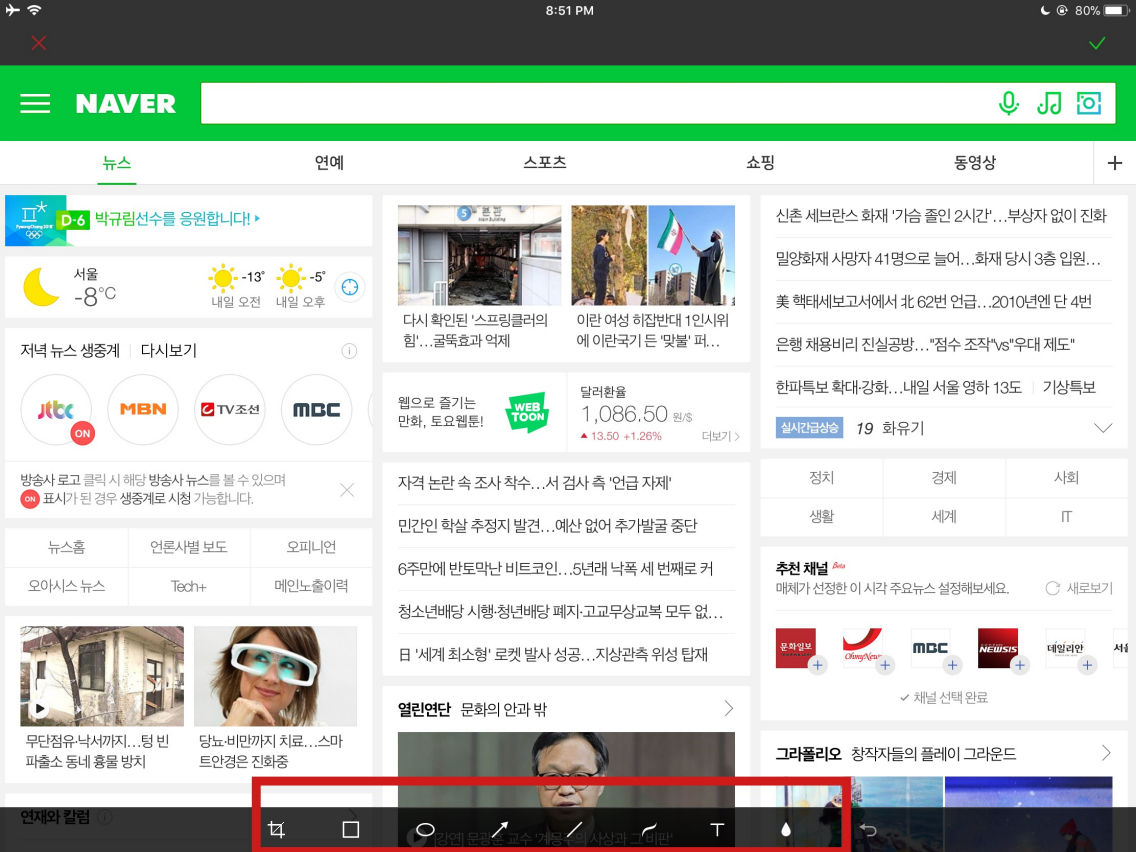Add the 데일리안 channel

pos(1087,665)
